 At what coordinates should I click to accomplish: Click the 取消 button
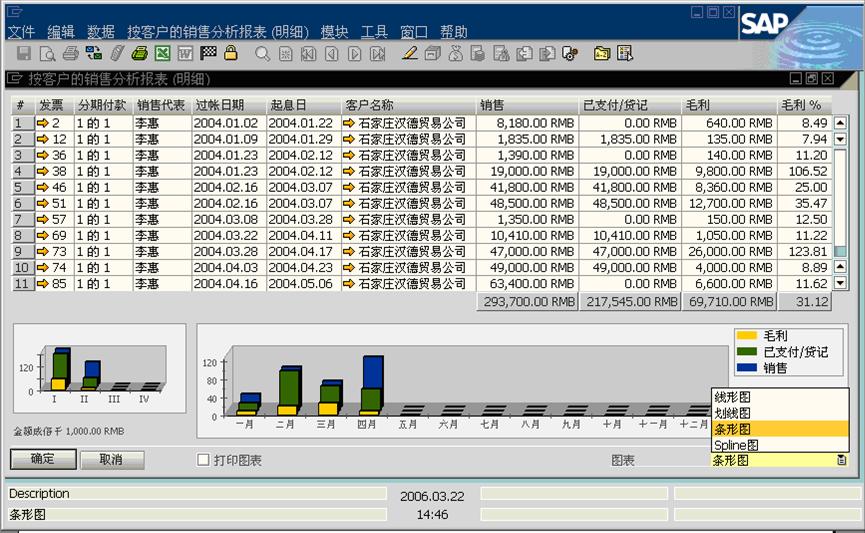pos(112,460)
